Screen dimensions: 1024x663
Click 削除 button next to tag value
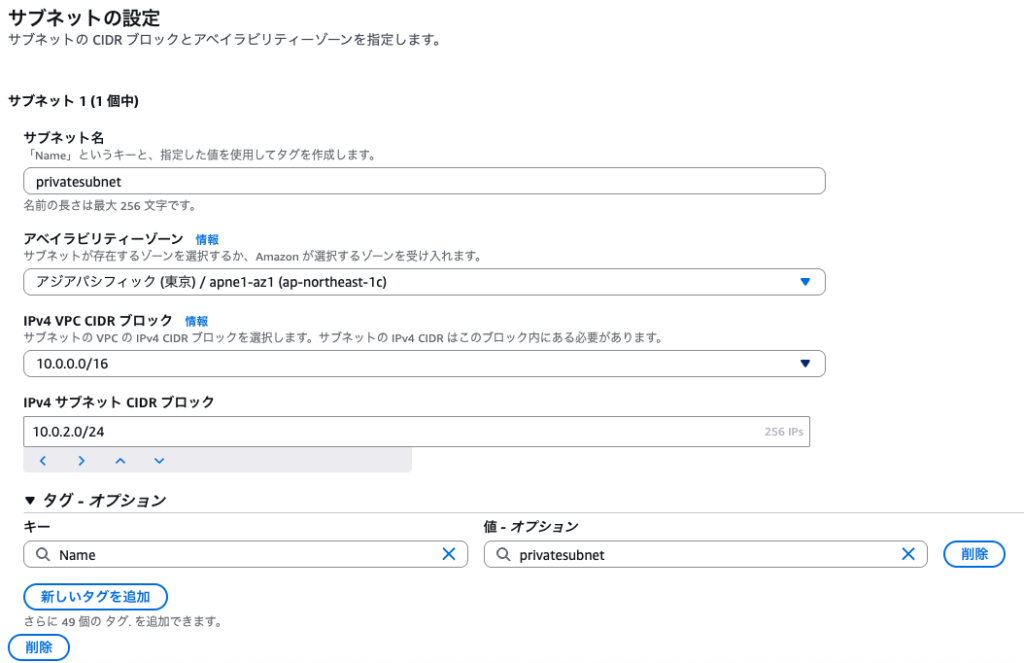pyautogui.click(x=973, y=554)
